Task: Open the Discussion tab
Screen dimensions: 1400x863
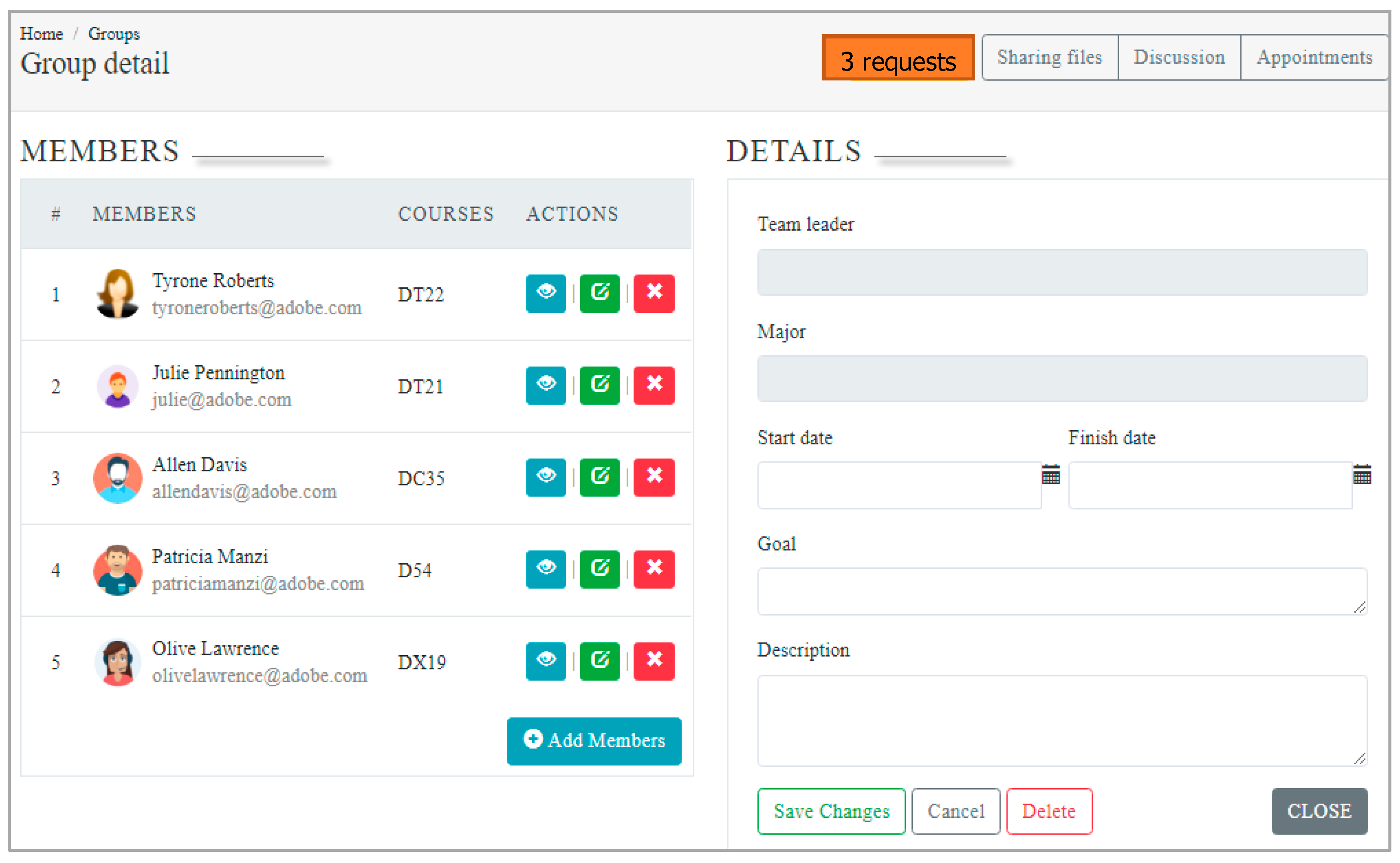Action: point(1179,58)
